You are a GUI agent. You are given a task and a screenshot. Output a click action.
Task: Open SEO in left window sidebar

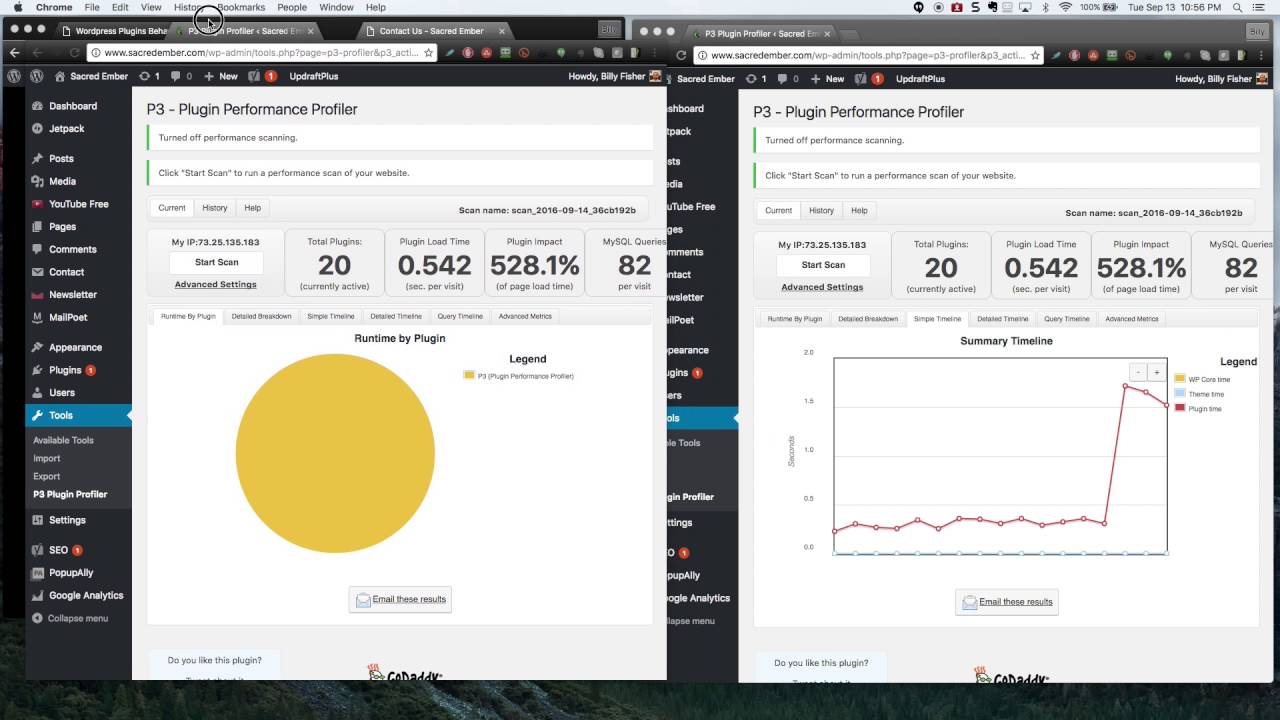click(x=58, y=550)
